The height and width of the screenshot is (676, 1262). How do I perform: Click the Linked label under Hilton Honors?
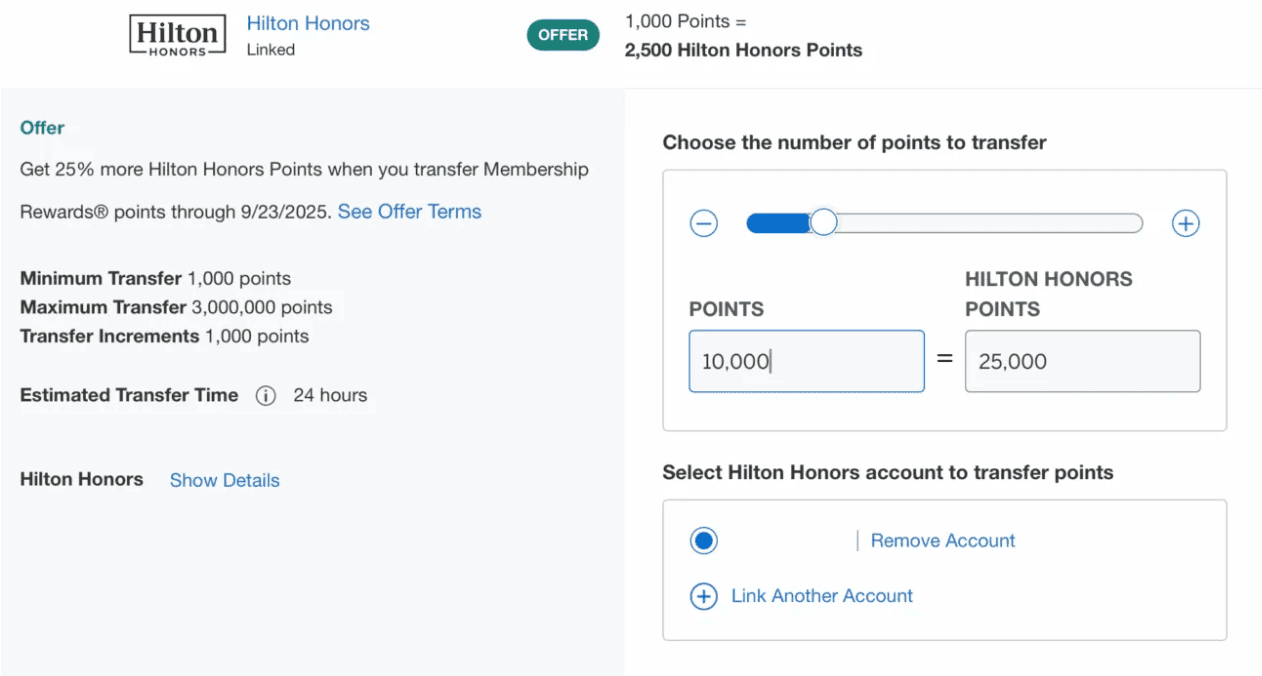270,49
